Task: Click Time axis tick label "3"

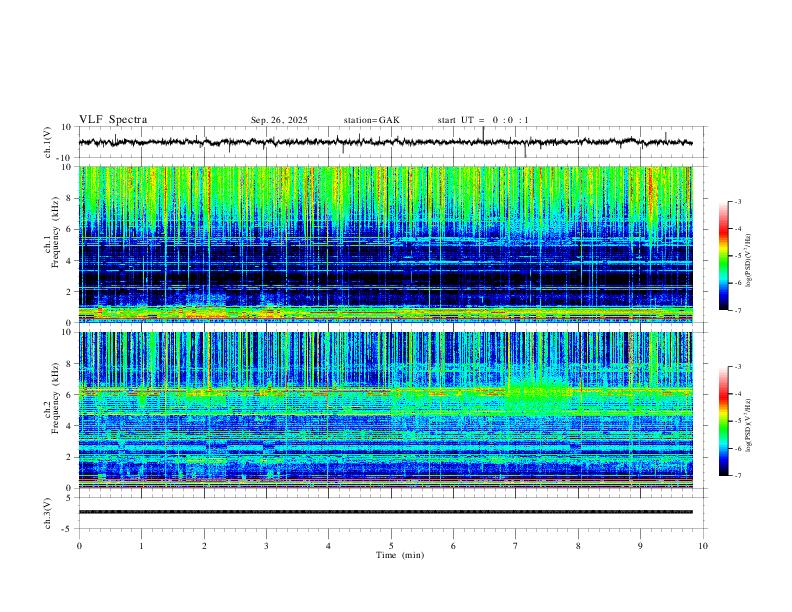Action: click(266, 546)
